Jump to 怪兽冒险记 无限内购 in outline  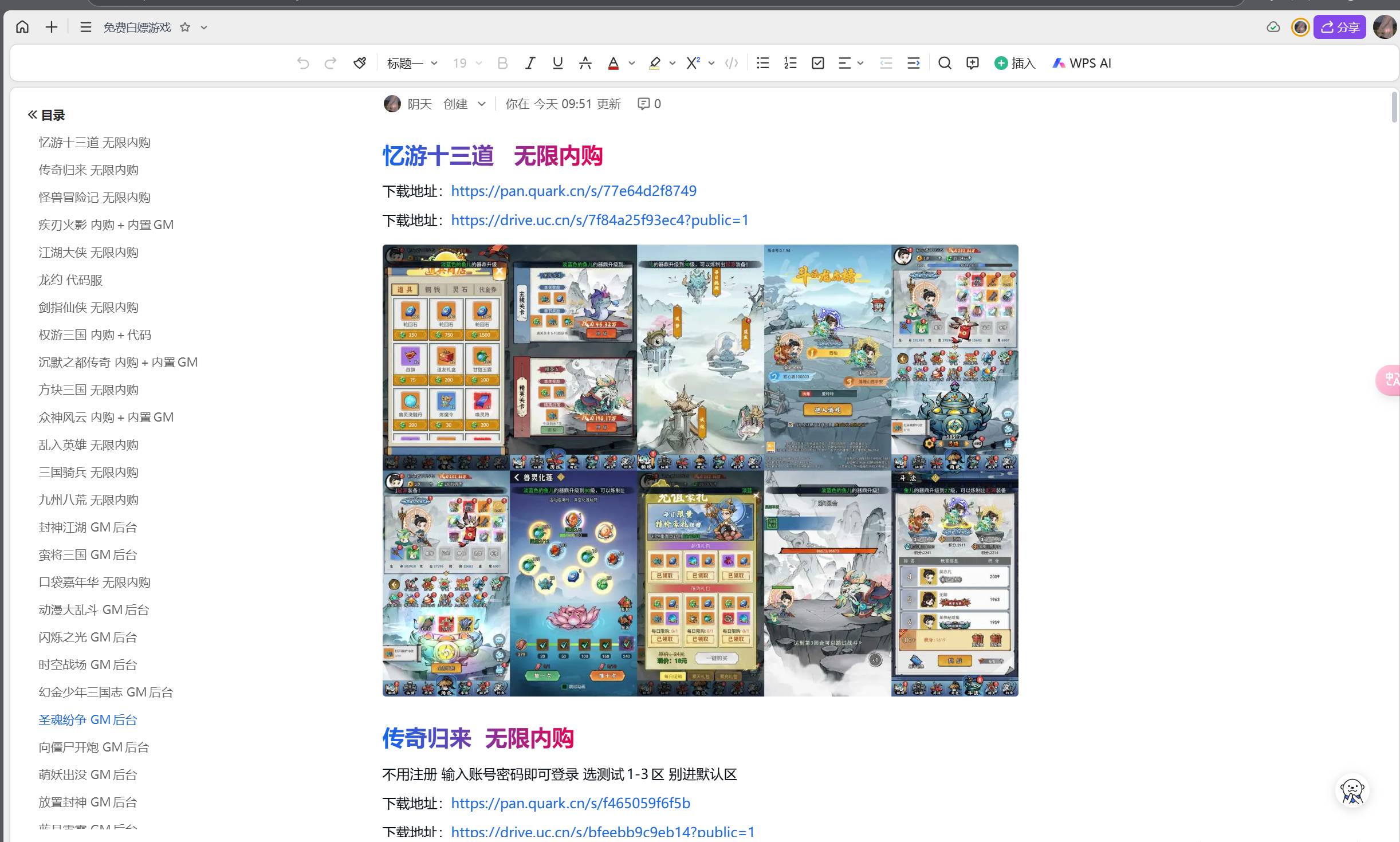pos(95,198)
